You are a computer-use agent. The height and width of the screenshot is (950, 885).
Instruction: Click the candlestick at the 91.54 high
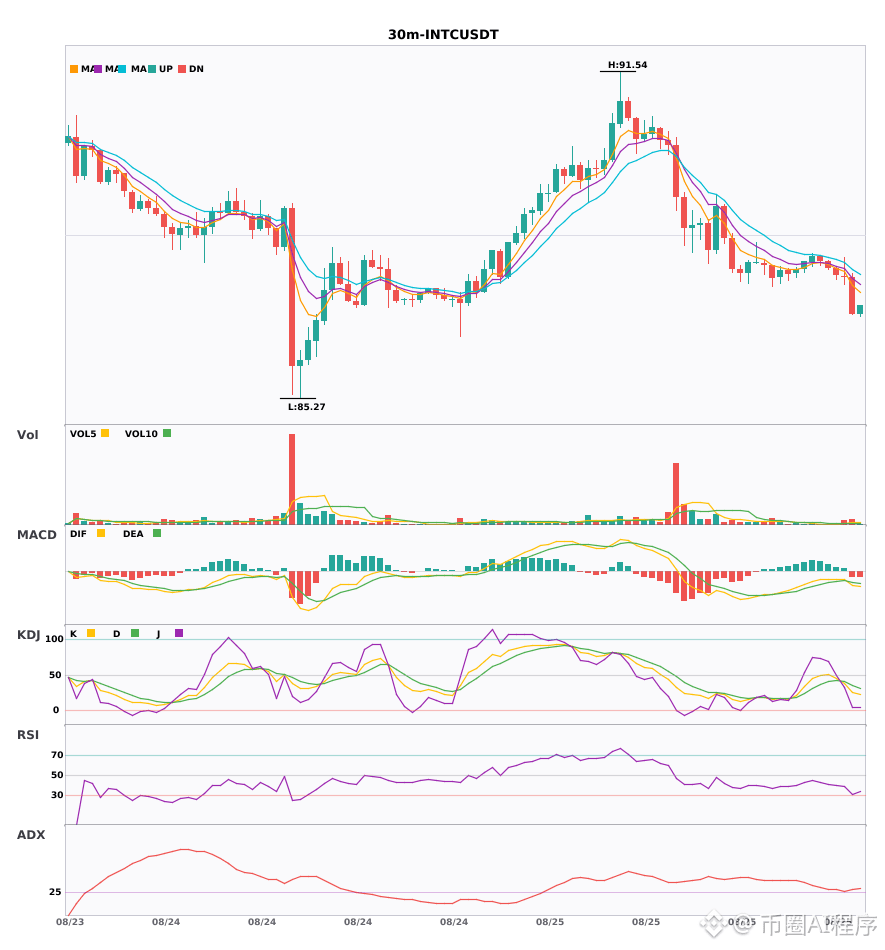620,100
